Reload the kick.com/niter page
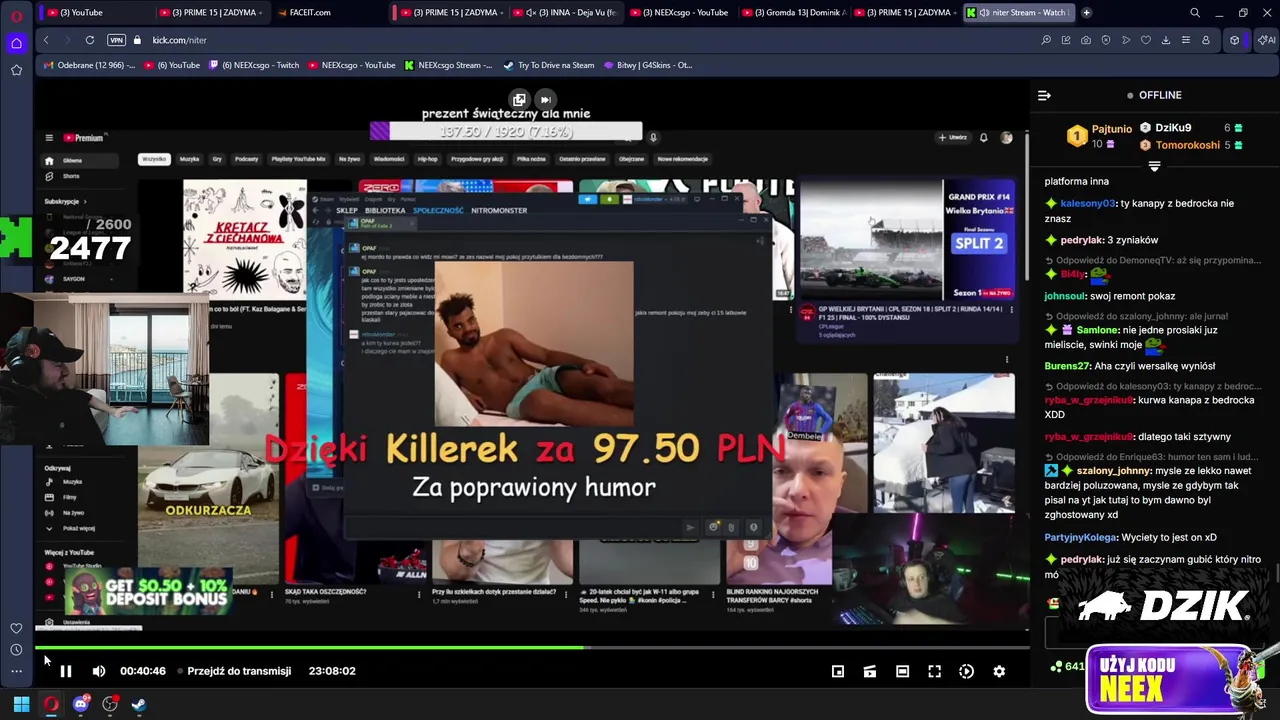 [90, 40]
